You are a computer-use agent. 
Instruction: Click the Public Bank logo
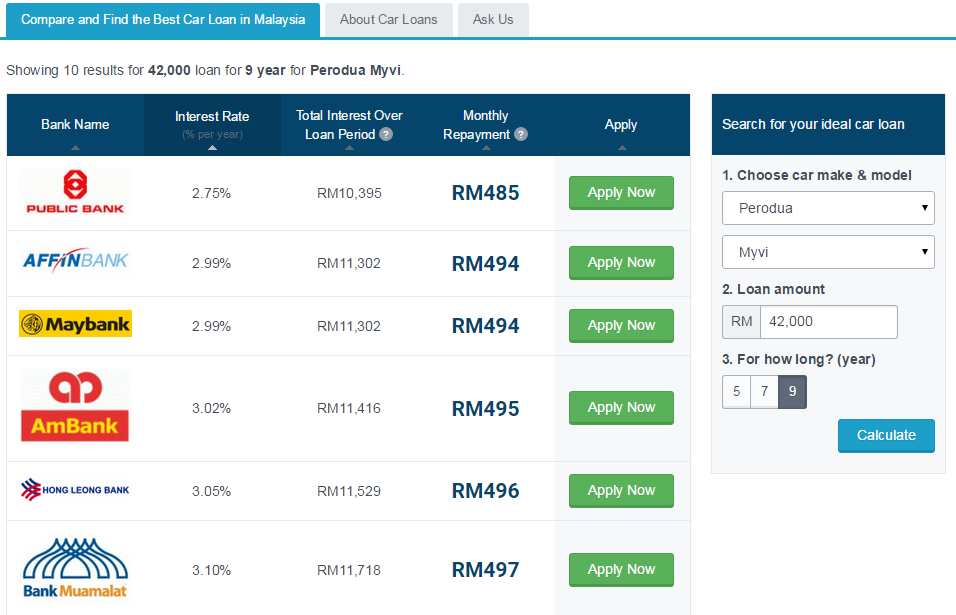pos(75,192)
